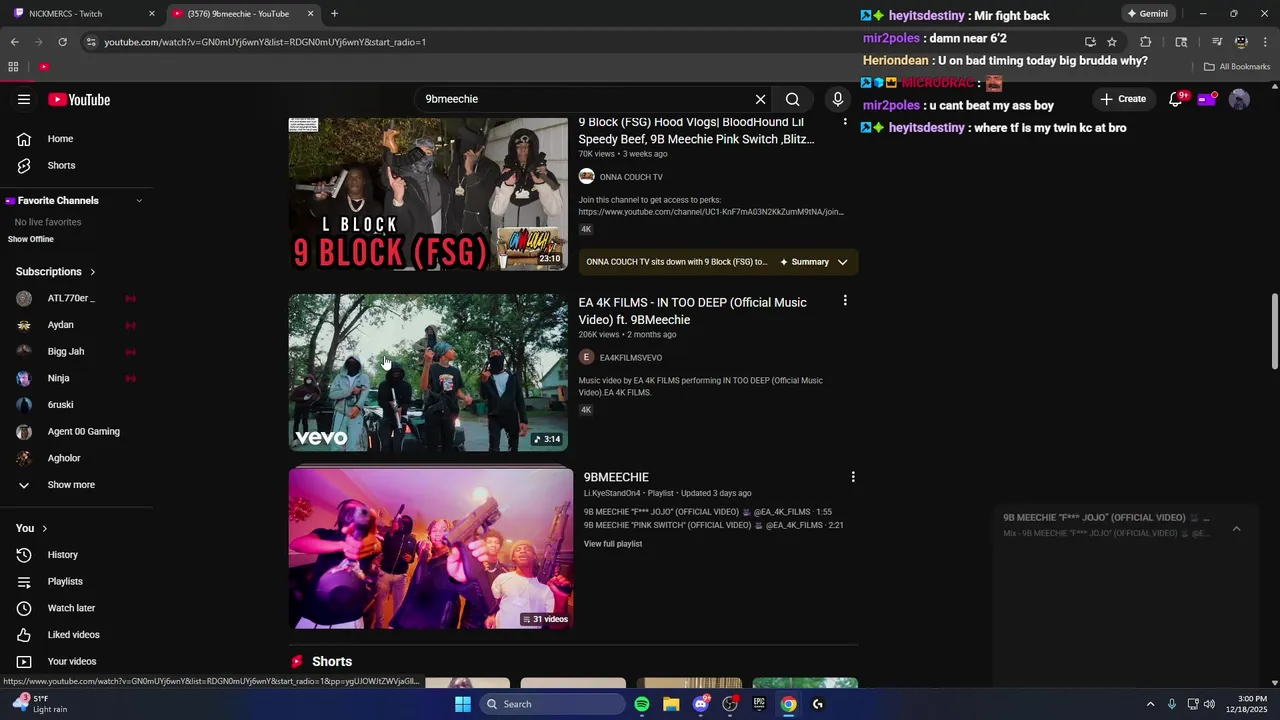
Task: Open Gemini in Chrome
Action: pos(1148,14)
